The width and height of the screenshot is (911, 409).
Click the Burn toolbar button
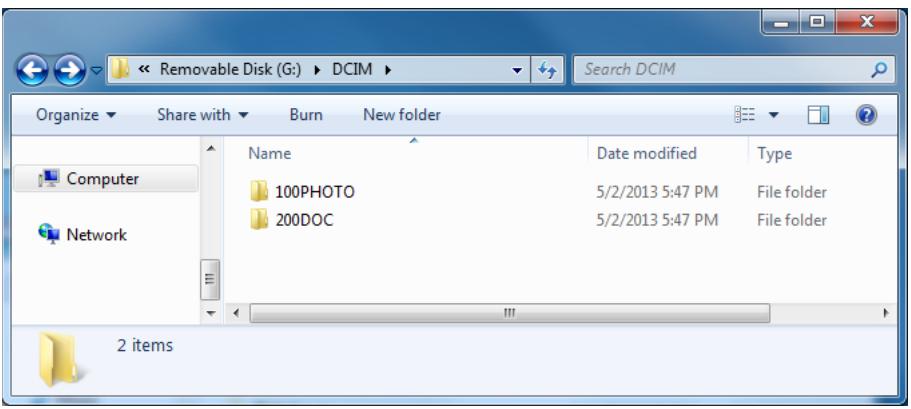[x=306, y=114]
